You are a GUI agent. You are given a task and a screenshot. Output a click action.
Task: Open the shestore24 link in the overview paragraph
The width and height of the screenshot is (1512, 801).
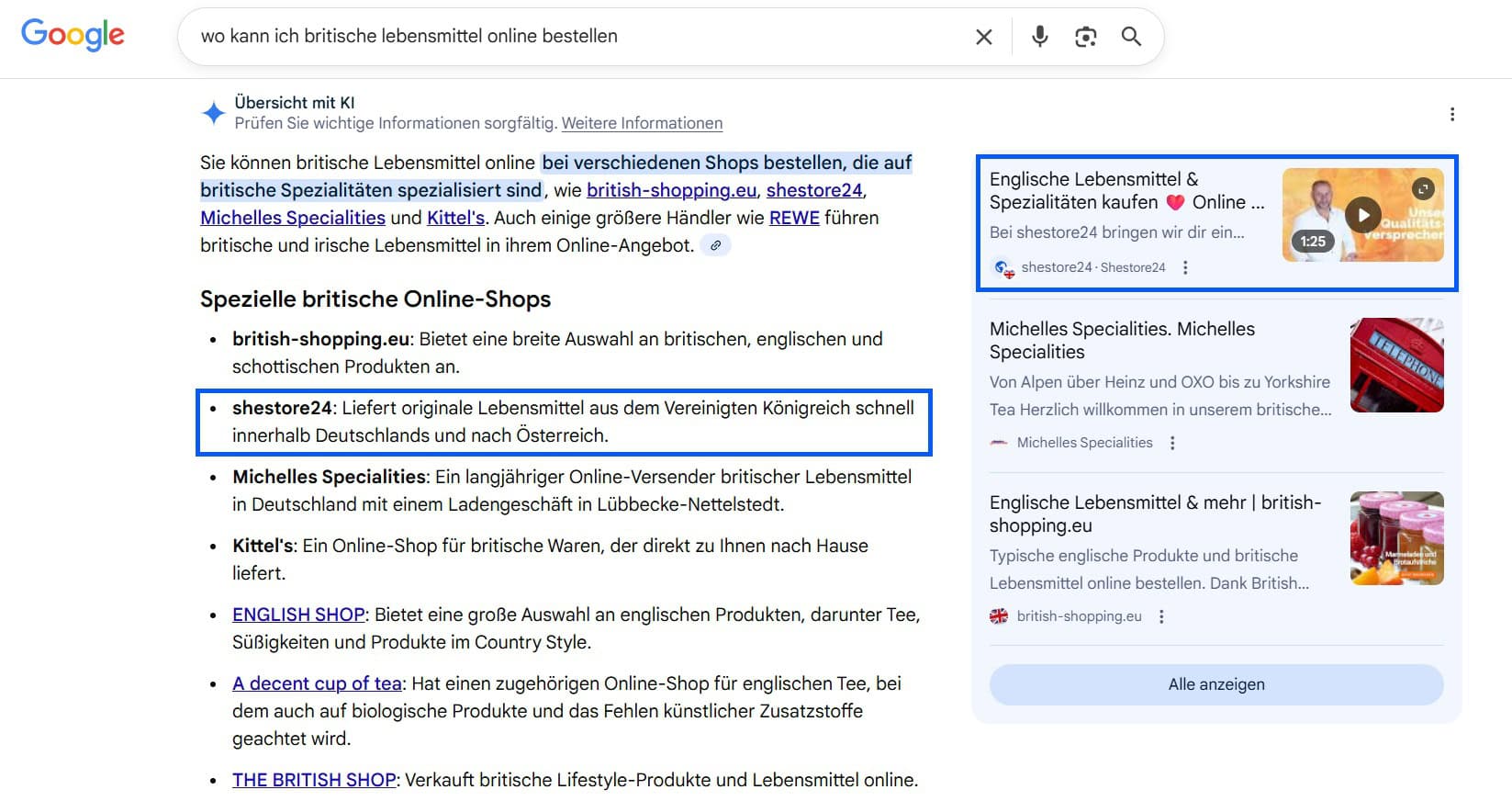pyautogui.click(x=814, y=190)
